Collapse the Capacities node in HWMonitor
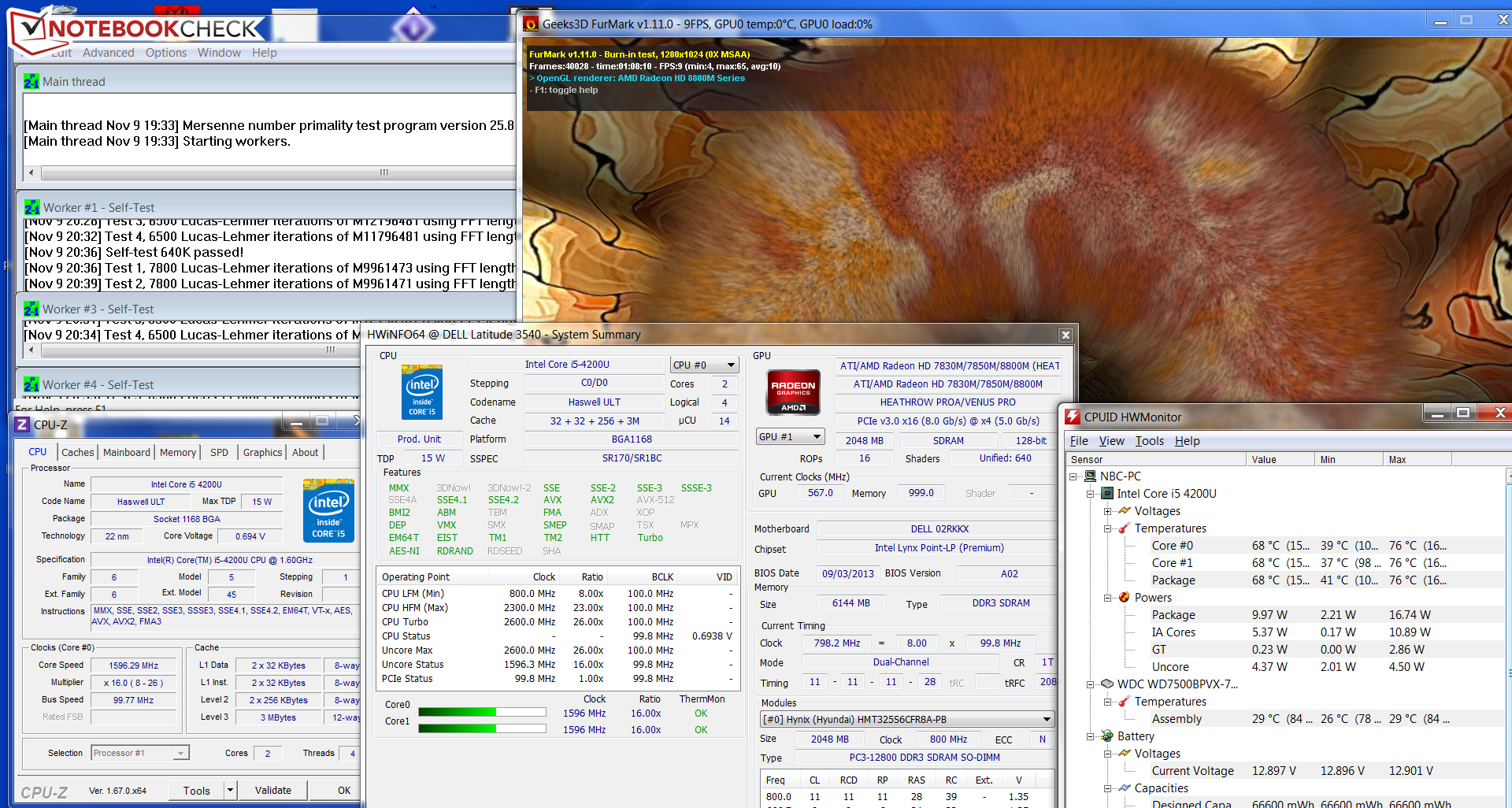This screenshot has height=808, width=1512. pos(1108,788)
